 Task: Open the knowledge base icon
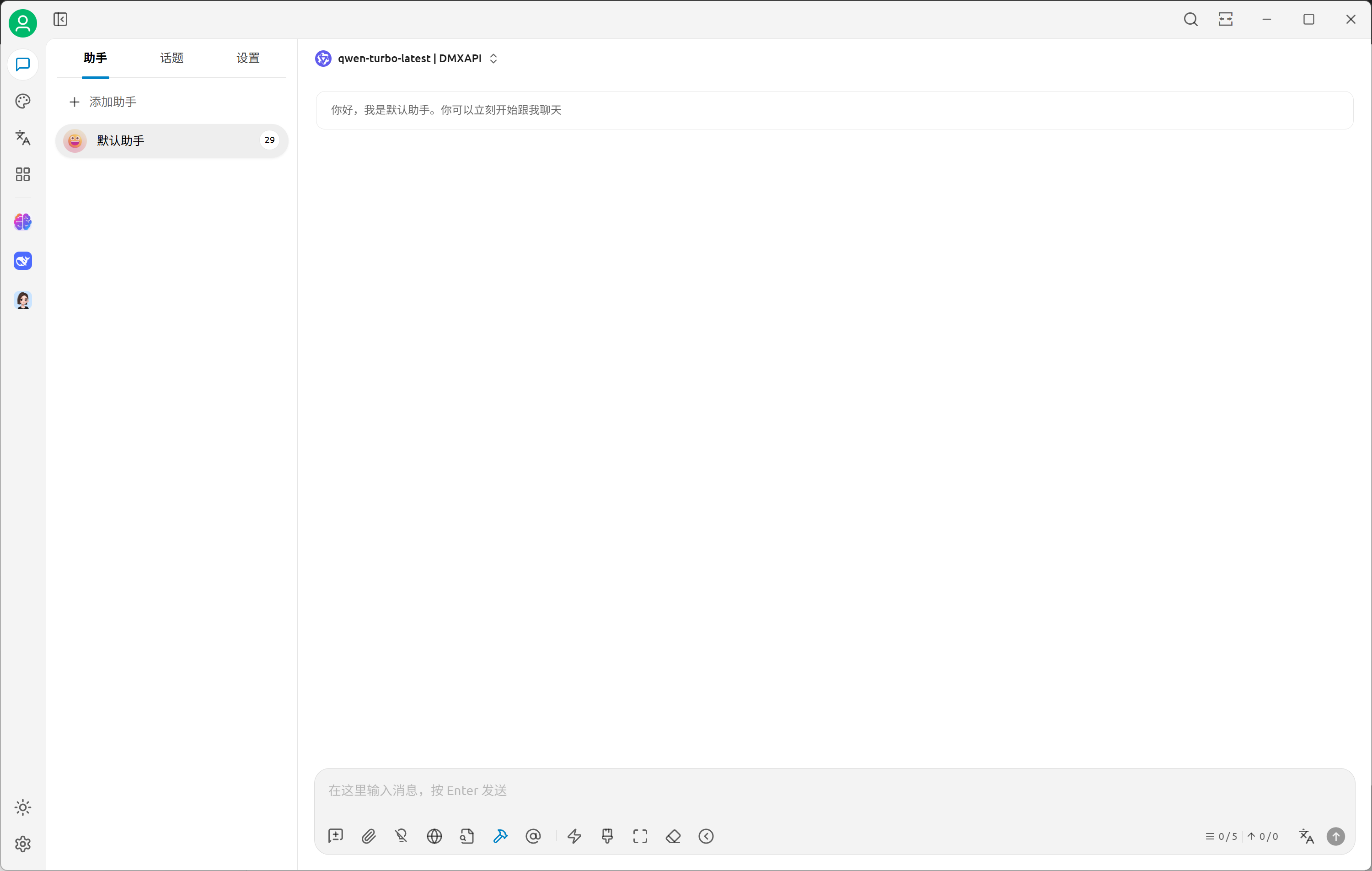[x=467, y=836]
